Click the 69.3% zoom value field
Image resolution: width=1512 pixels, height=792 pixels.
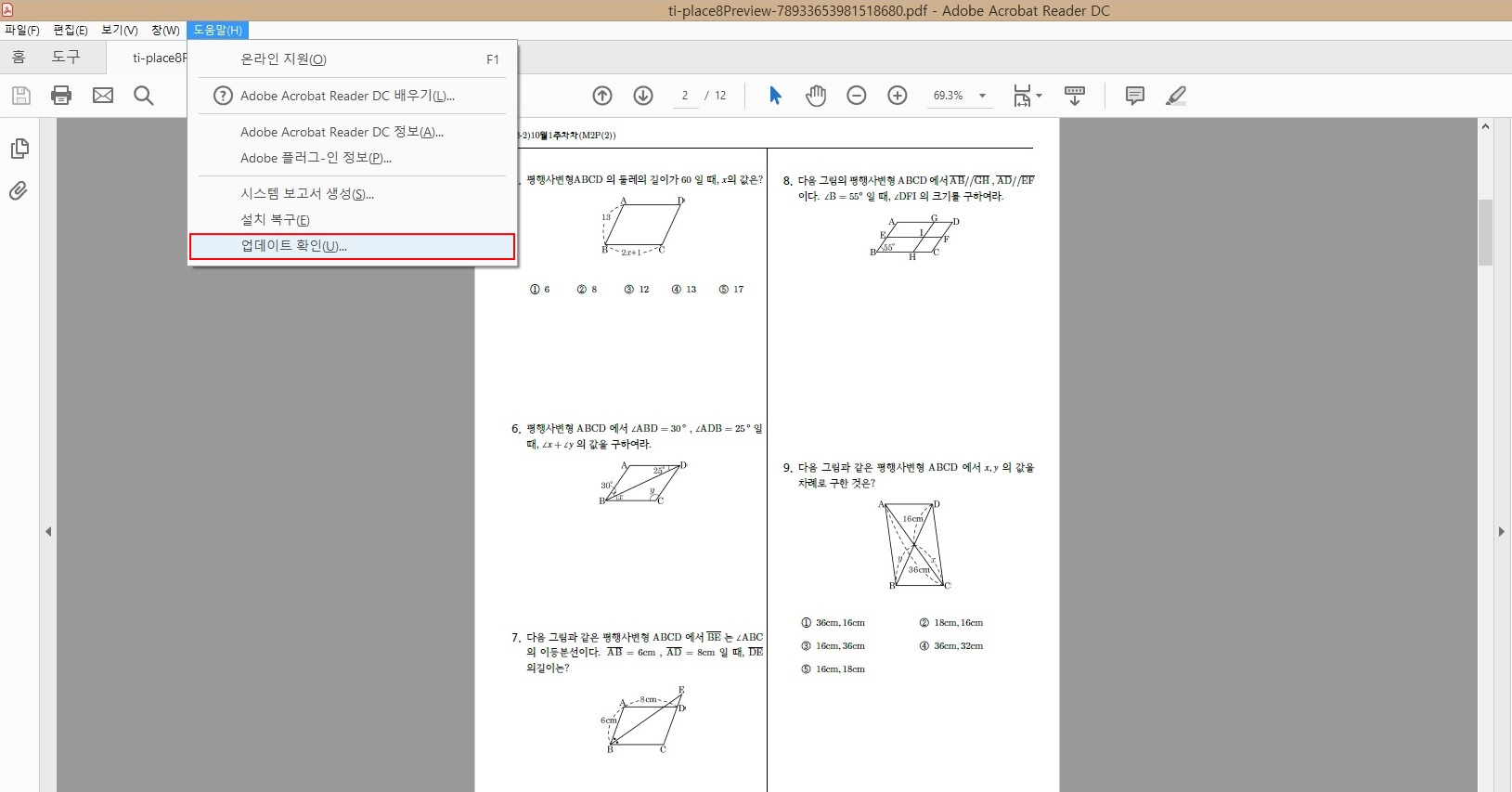coord(949,96)
